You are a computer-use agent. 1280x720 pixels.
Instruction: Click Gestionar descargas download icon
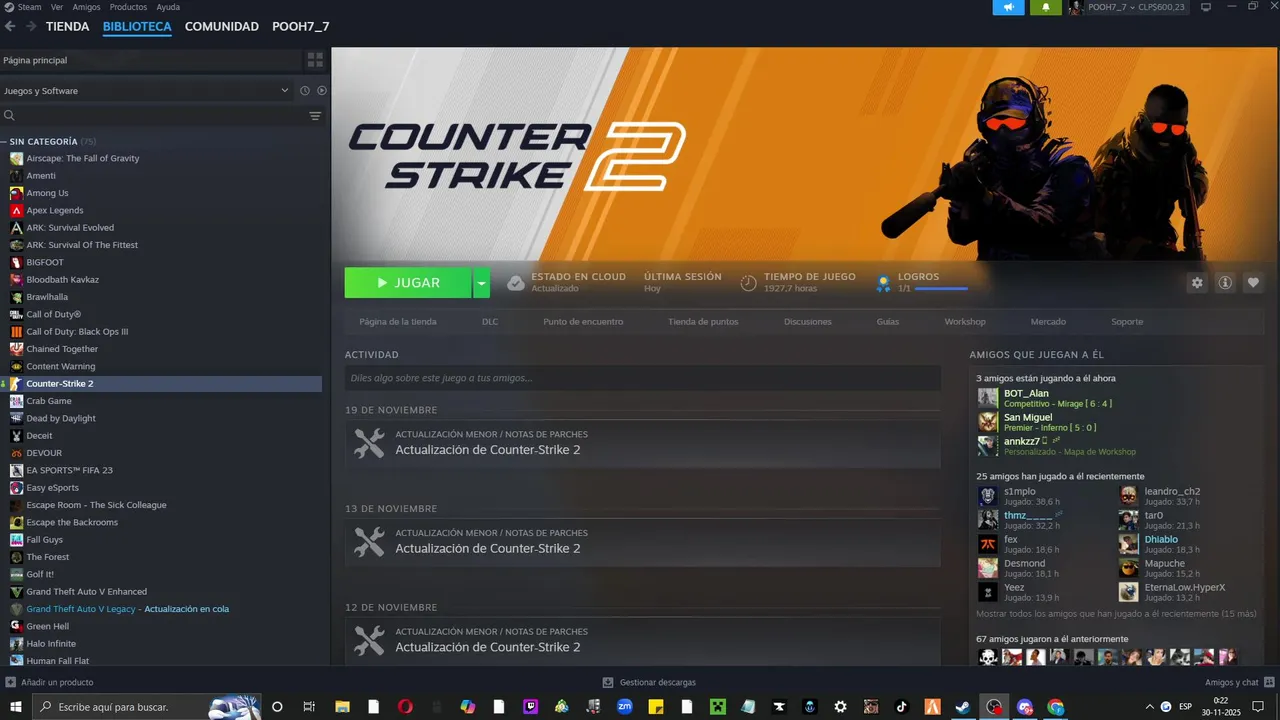608,682
